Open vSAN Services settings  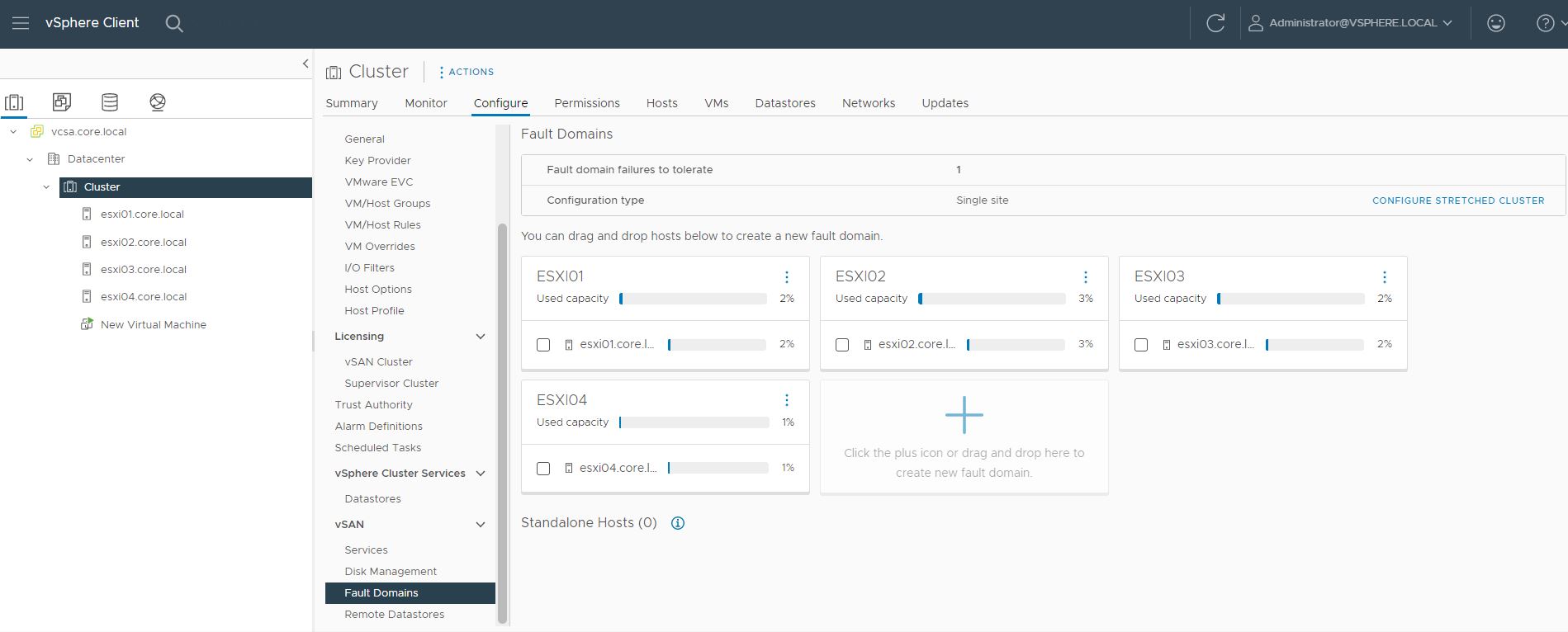tap(366, 550)
